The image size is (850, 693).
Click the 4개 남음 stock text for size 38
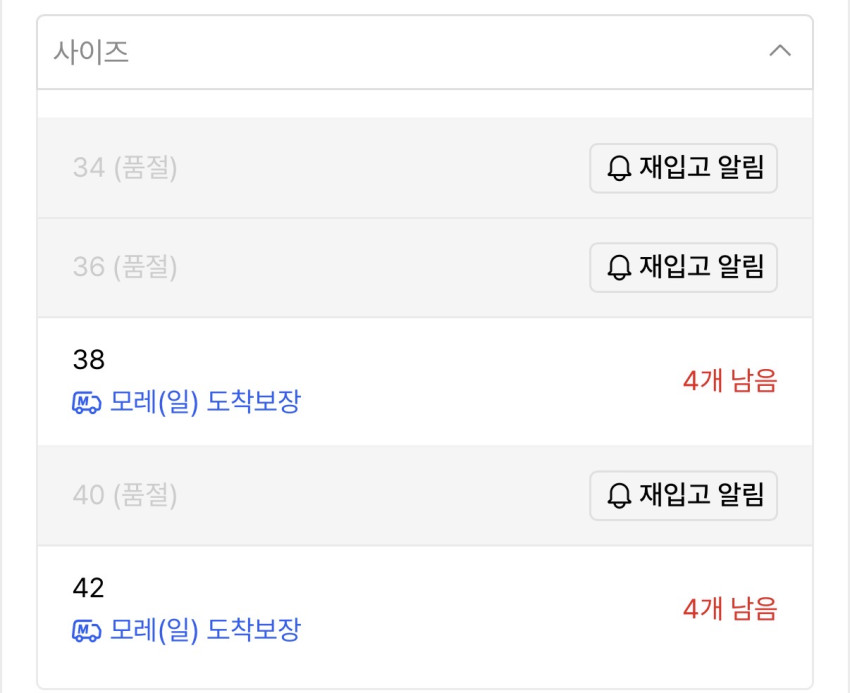(x=729, y=381)
